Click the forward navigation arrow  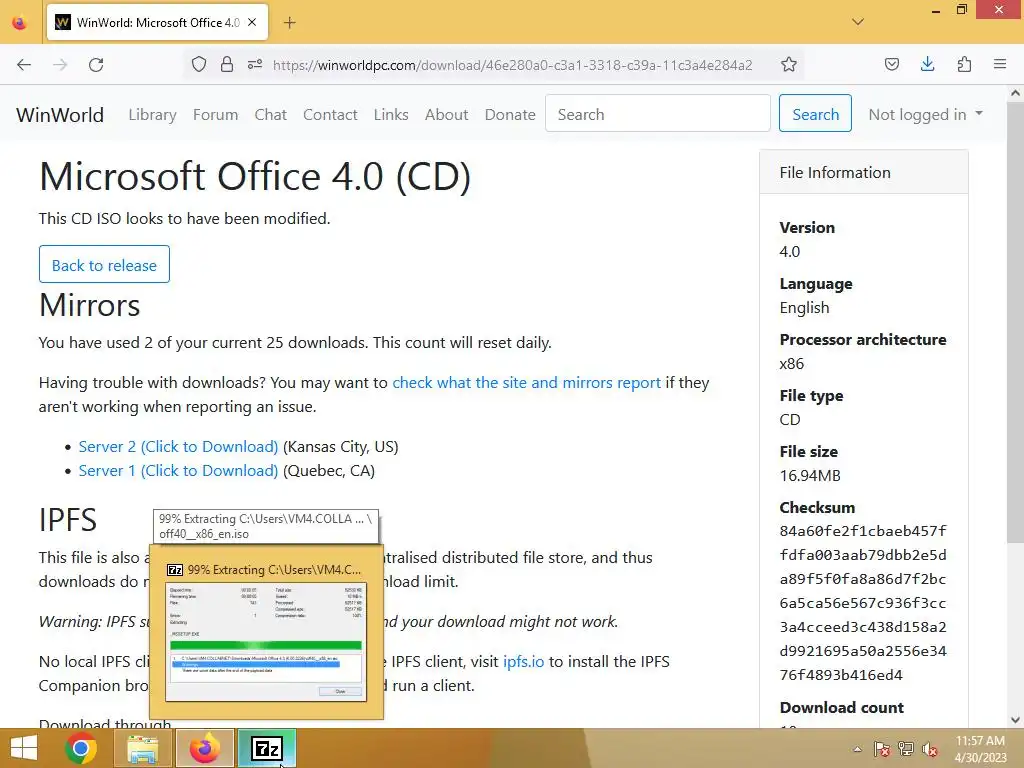tap(60, 65)
